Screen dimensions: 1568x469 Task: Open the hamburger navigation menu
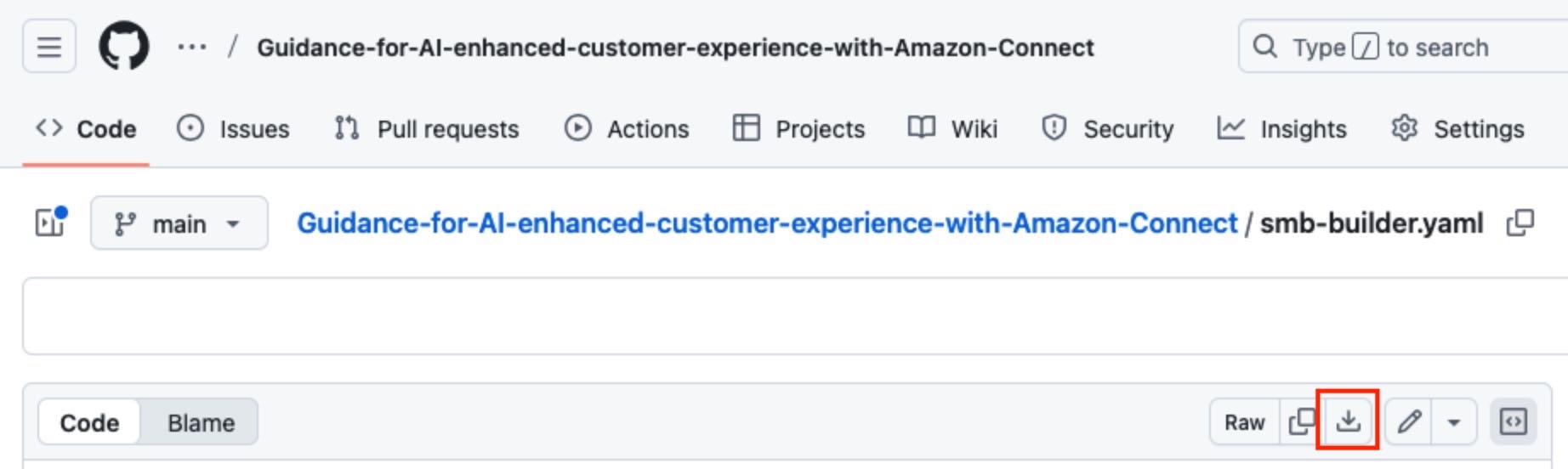tap(49, 47)
